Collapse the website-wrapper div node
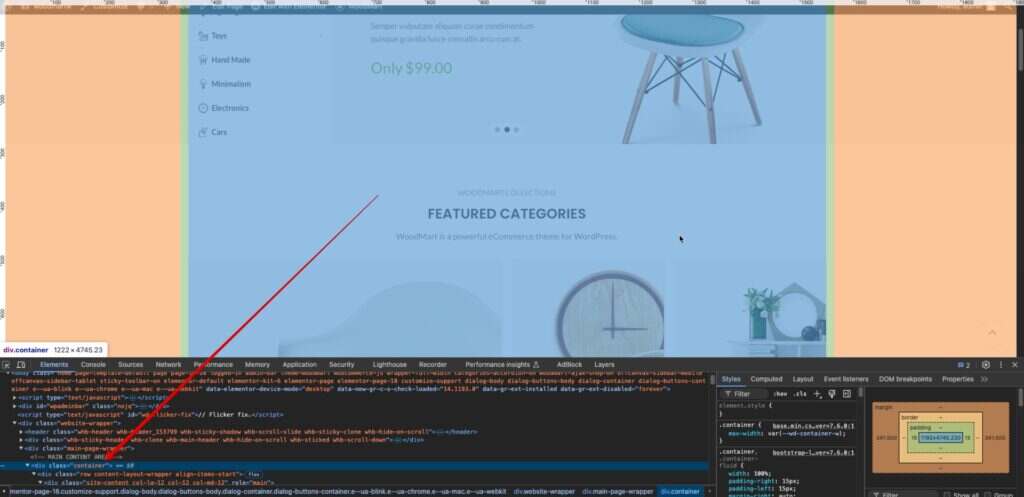This screenshot has height=497, width=1024. (15, 423)
